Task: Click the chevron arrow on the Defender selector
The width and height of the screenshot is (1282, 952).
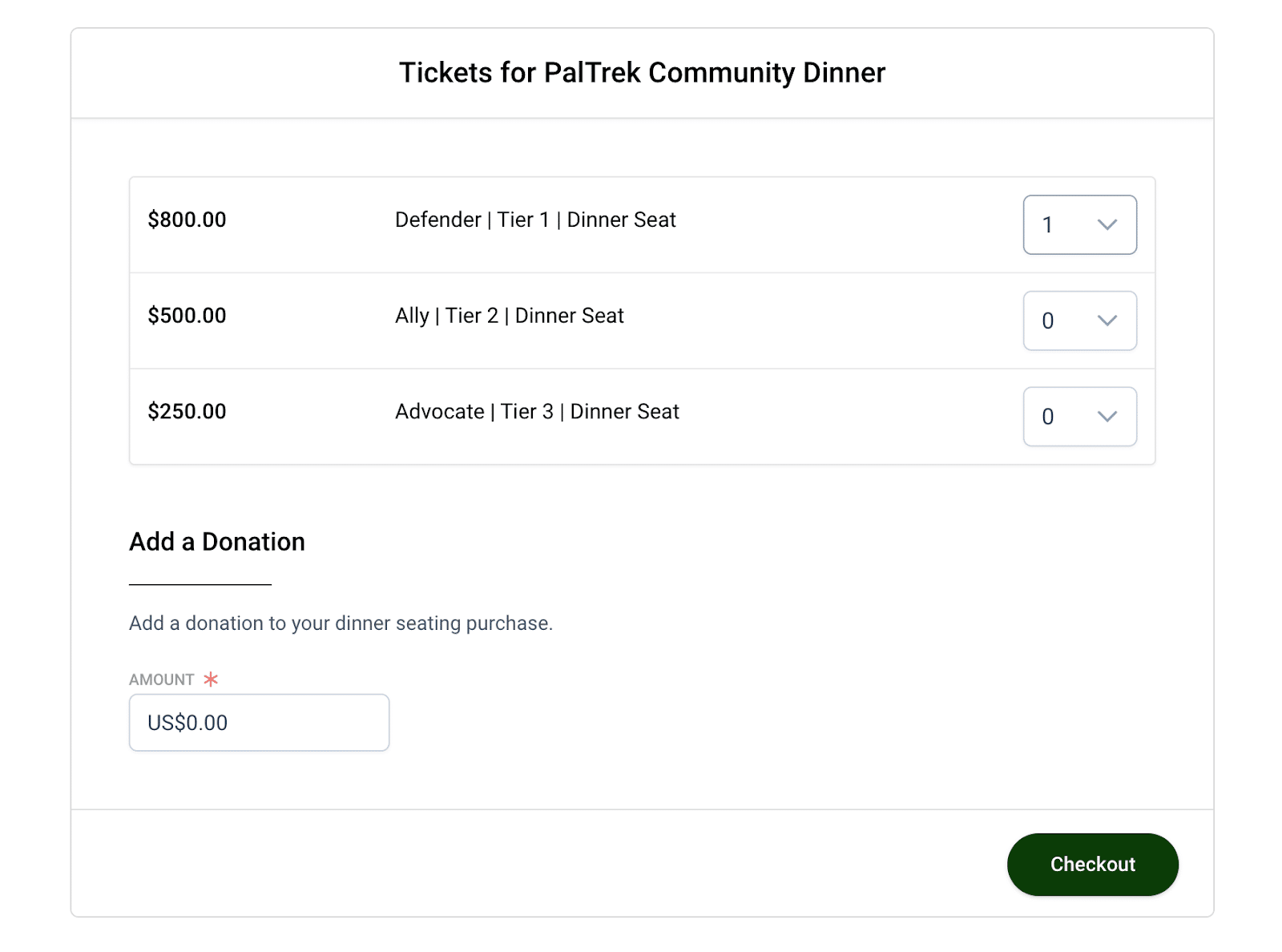Action: coord(1107,225)
